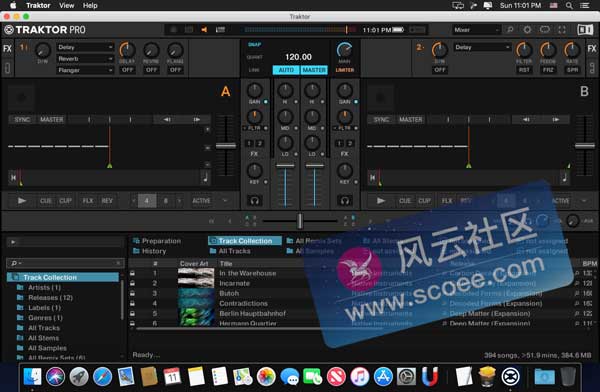Select the All Tracks favorite tab
The height and width of the screenshot is (392, 600).
click(x=230, y=251)
